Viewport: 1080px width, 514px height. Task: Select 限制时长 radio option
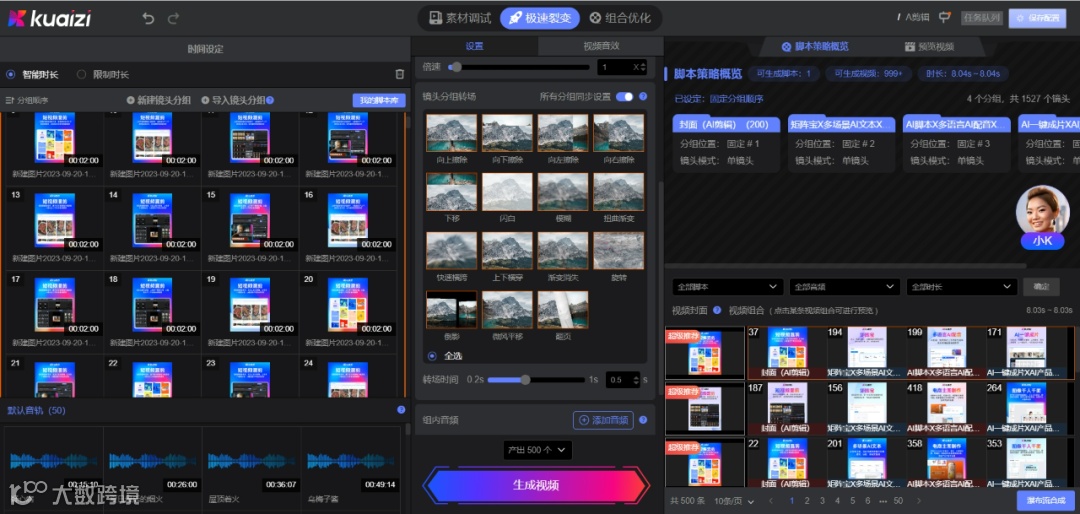81,74
